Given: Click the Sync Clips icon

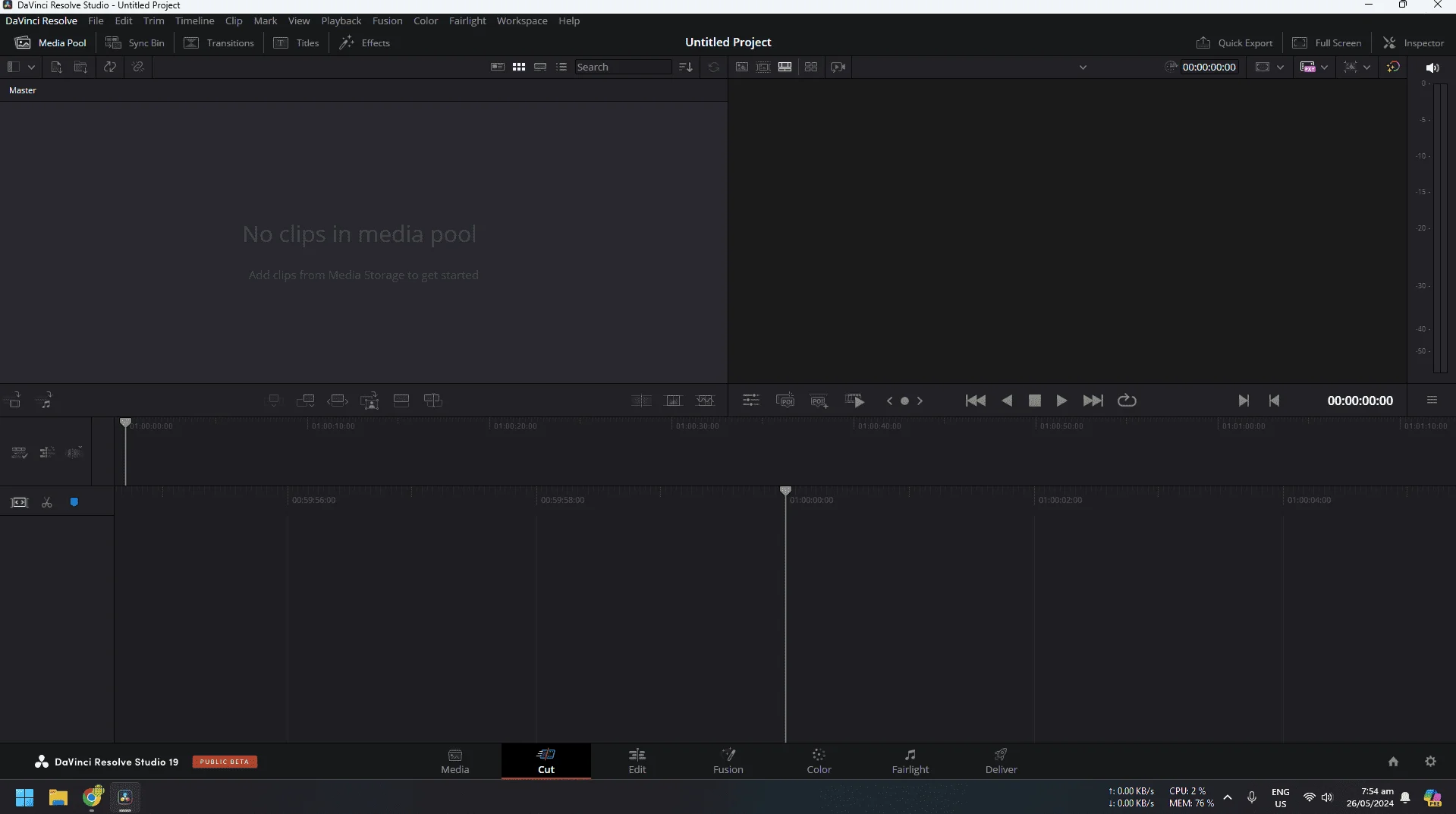Looking at the screenshot, I should [110, 67].
